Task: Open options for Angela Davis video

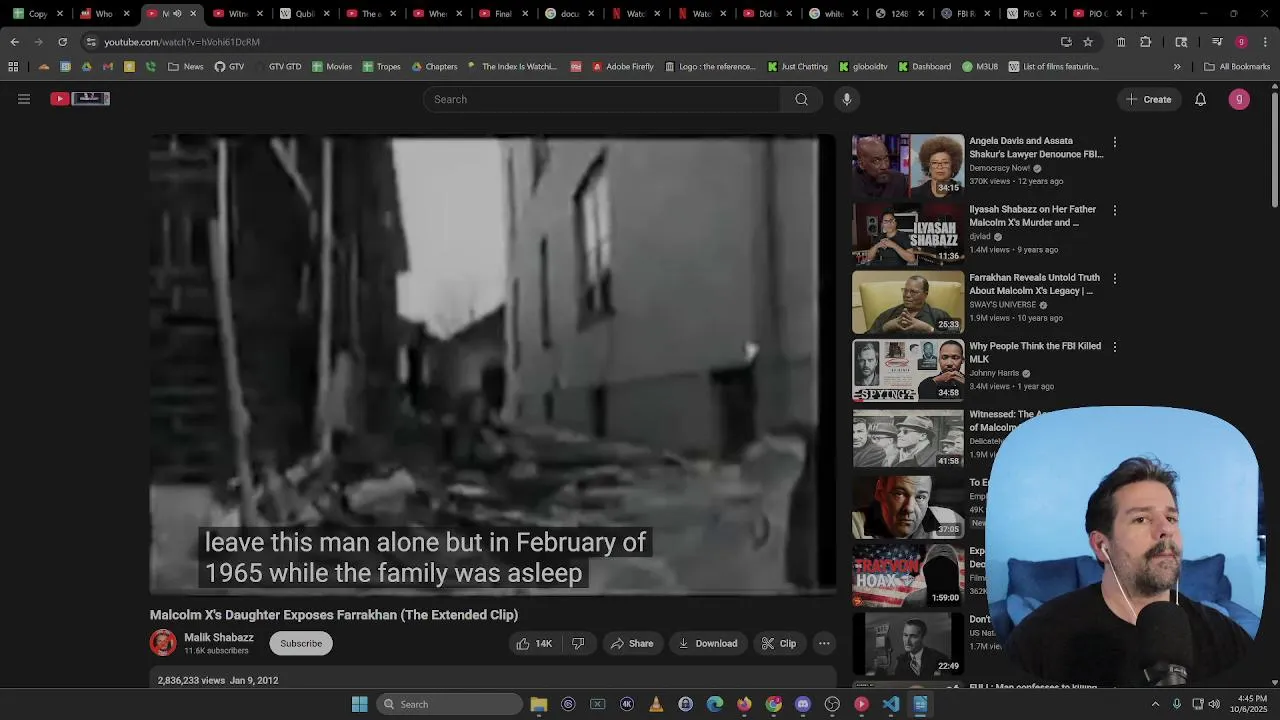Action: 1115,142
